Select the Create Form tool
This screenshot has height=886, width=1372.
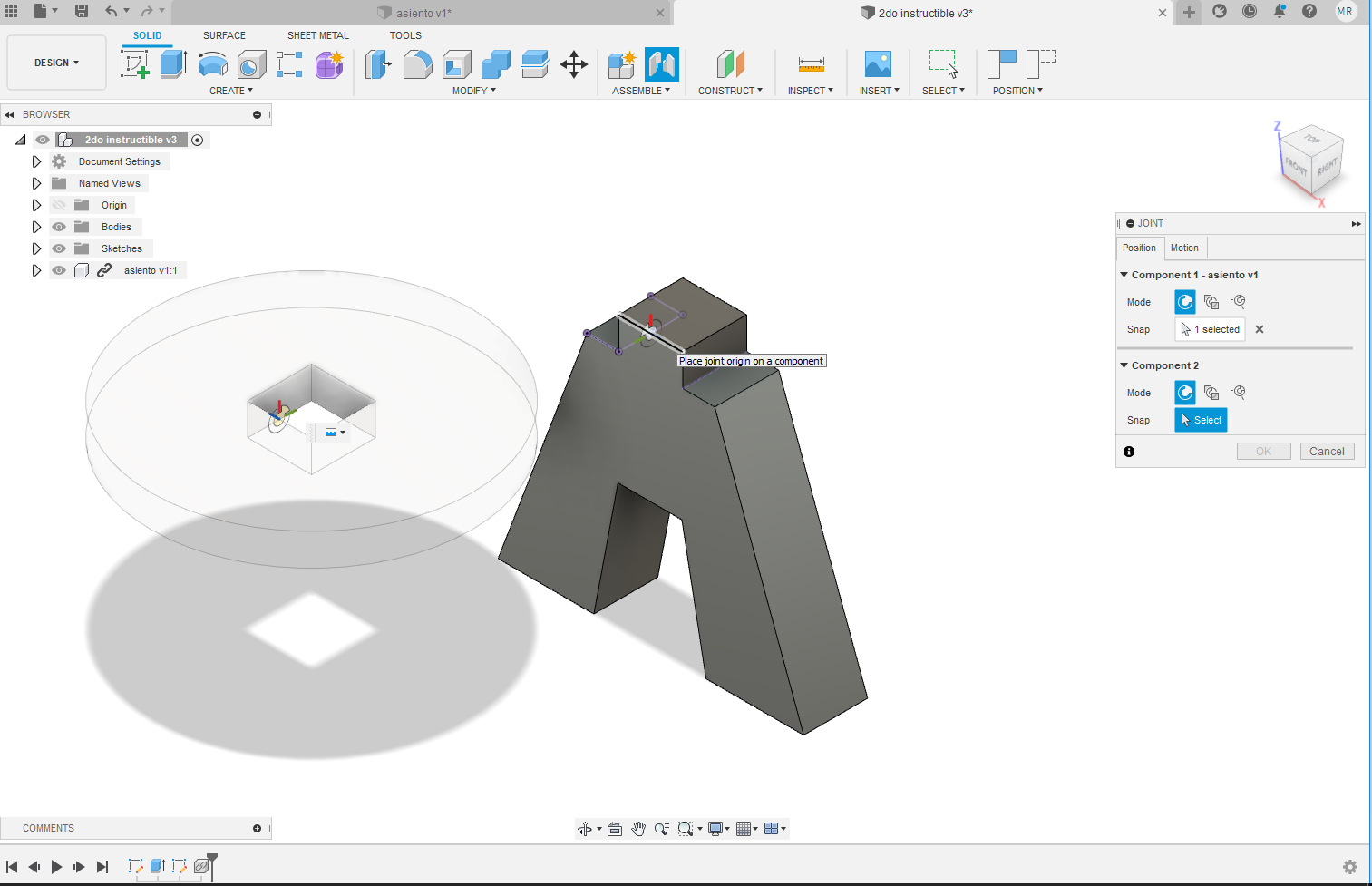coord(329,64)
